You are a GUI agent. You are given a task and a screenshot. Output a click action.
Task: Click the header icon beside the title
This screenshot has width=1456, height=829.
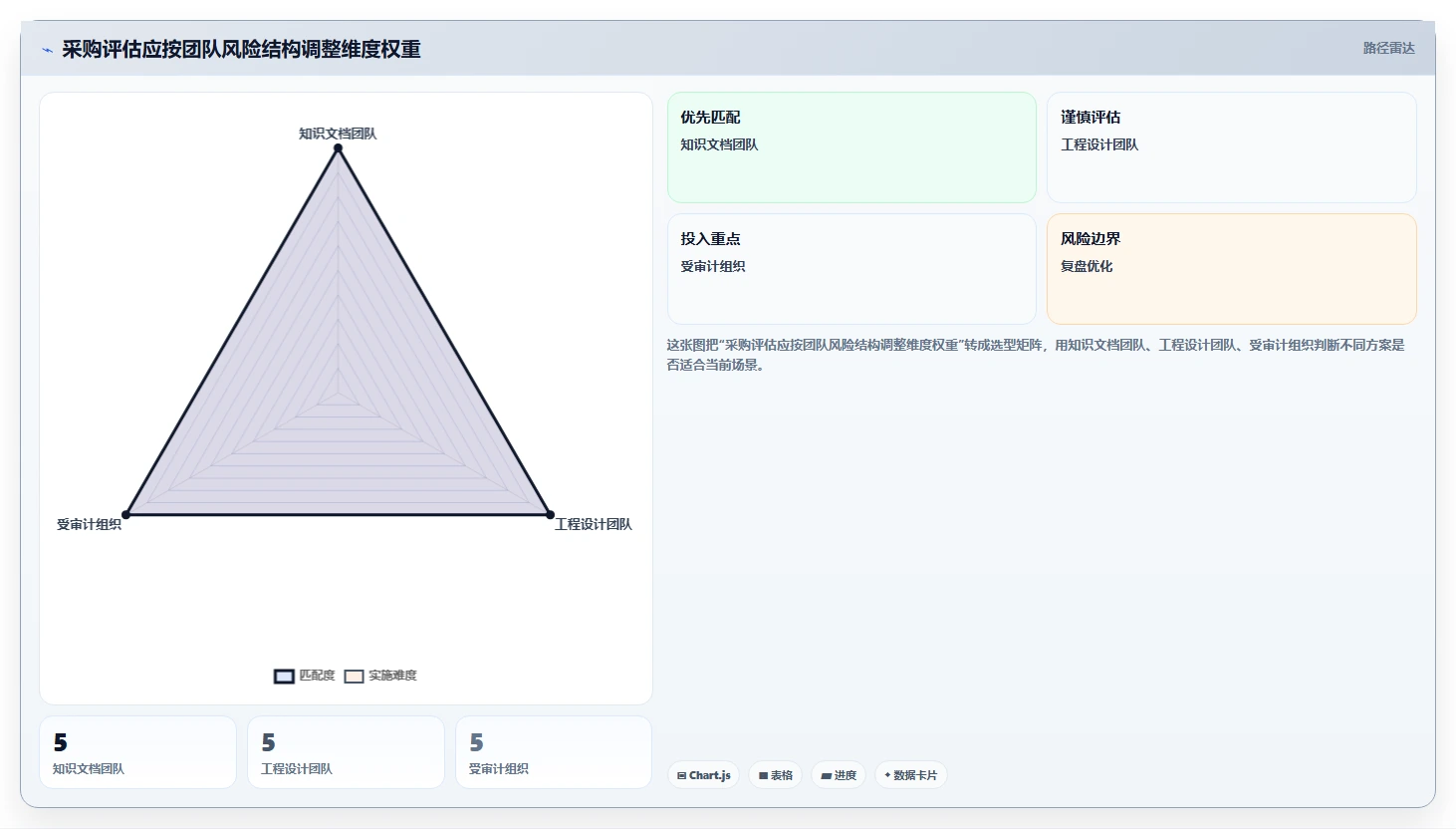coord(47,50)
